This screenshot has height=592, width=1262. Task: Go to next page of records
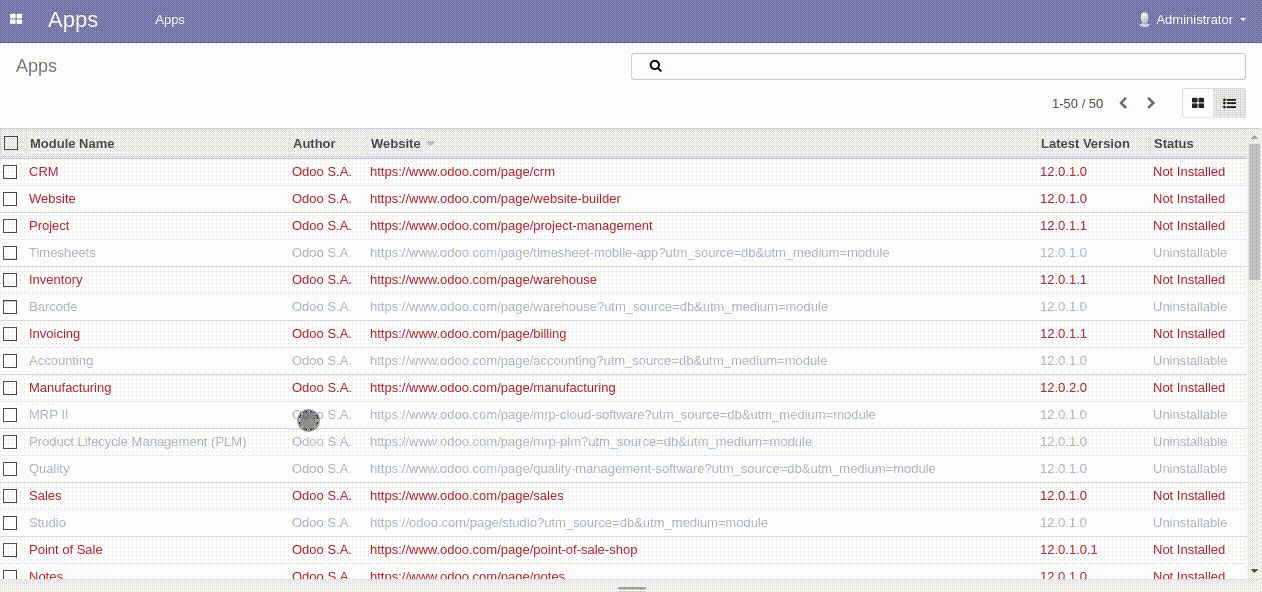1151,103
